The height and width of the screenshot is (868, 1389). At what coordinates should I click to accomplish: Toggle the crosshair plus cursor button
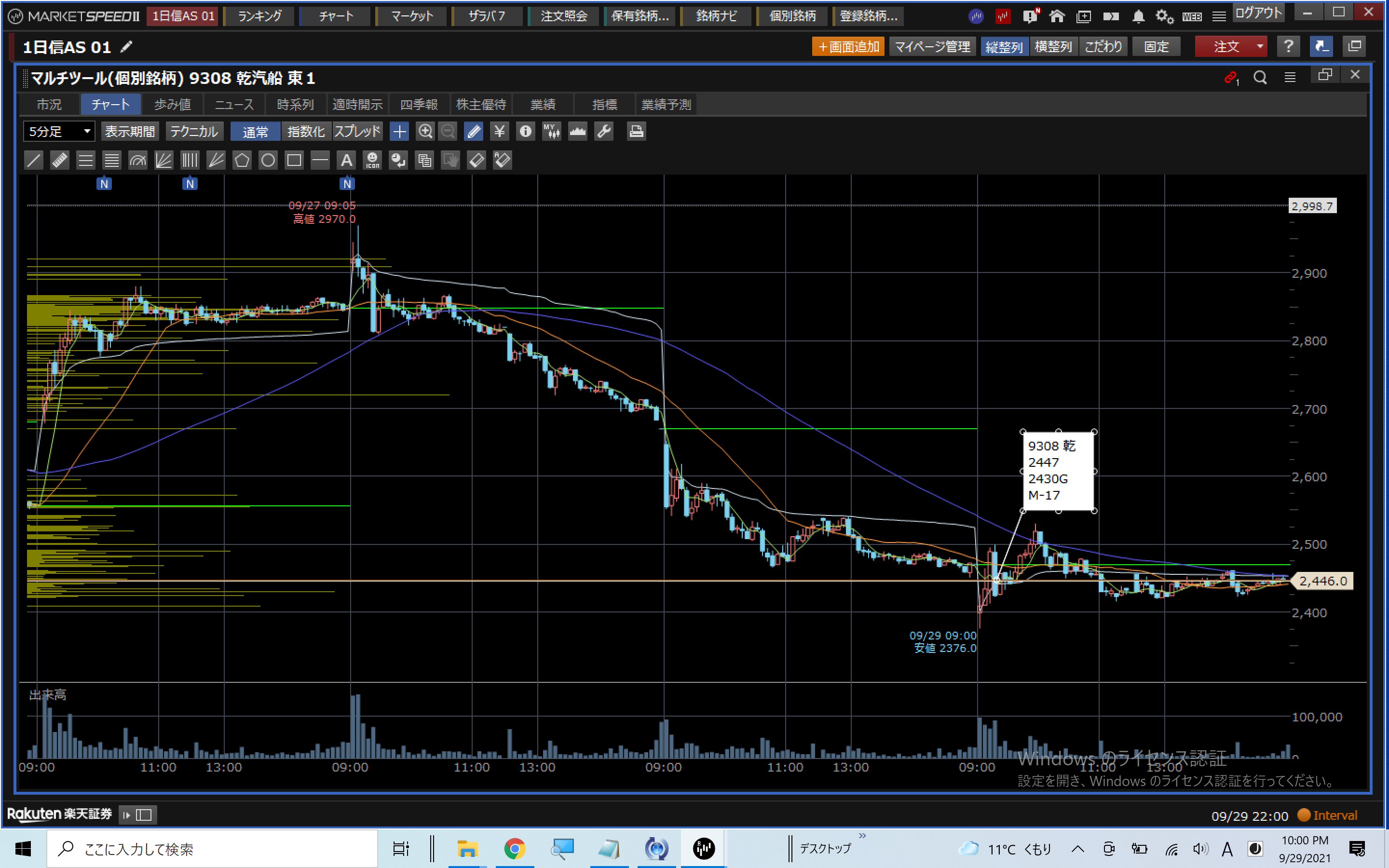click(x=399, y=132)
